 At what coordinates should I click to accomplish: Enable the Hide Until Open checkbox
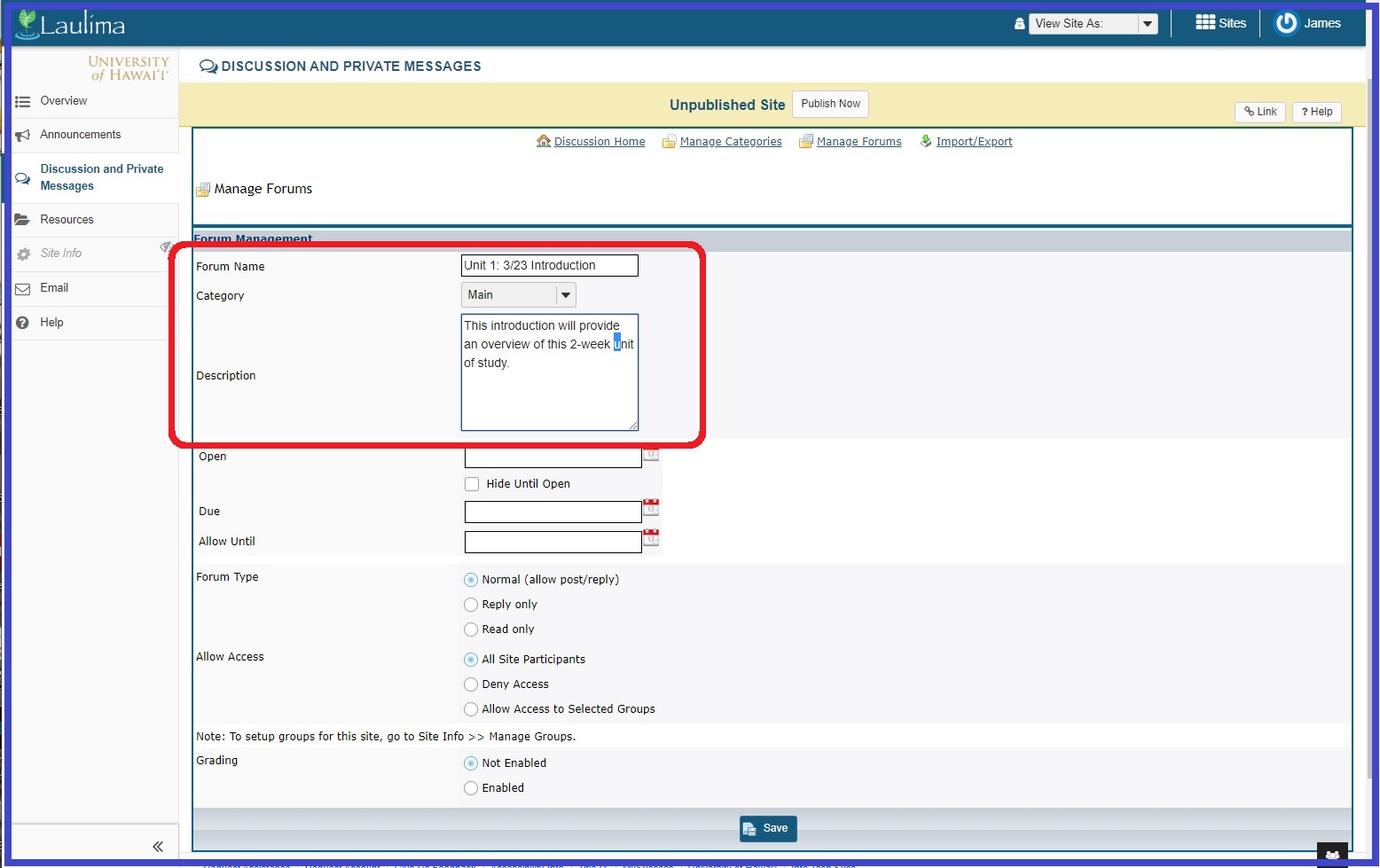point(472,484)
